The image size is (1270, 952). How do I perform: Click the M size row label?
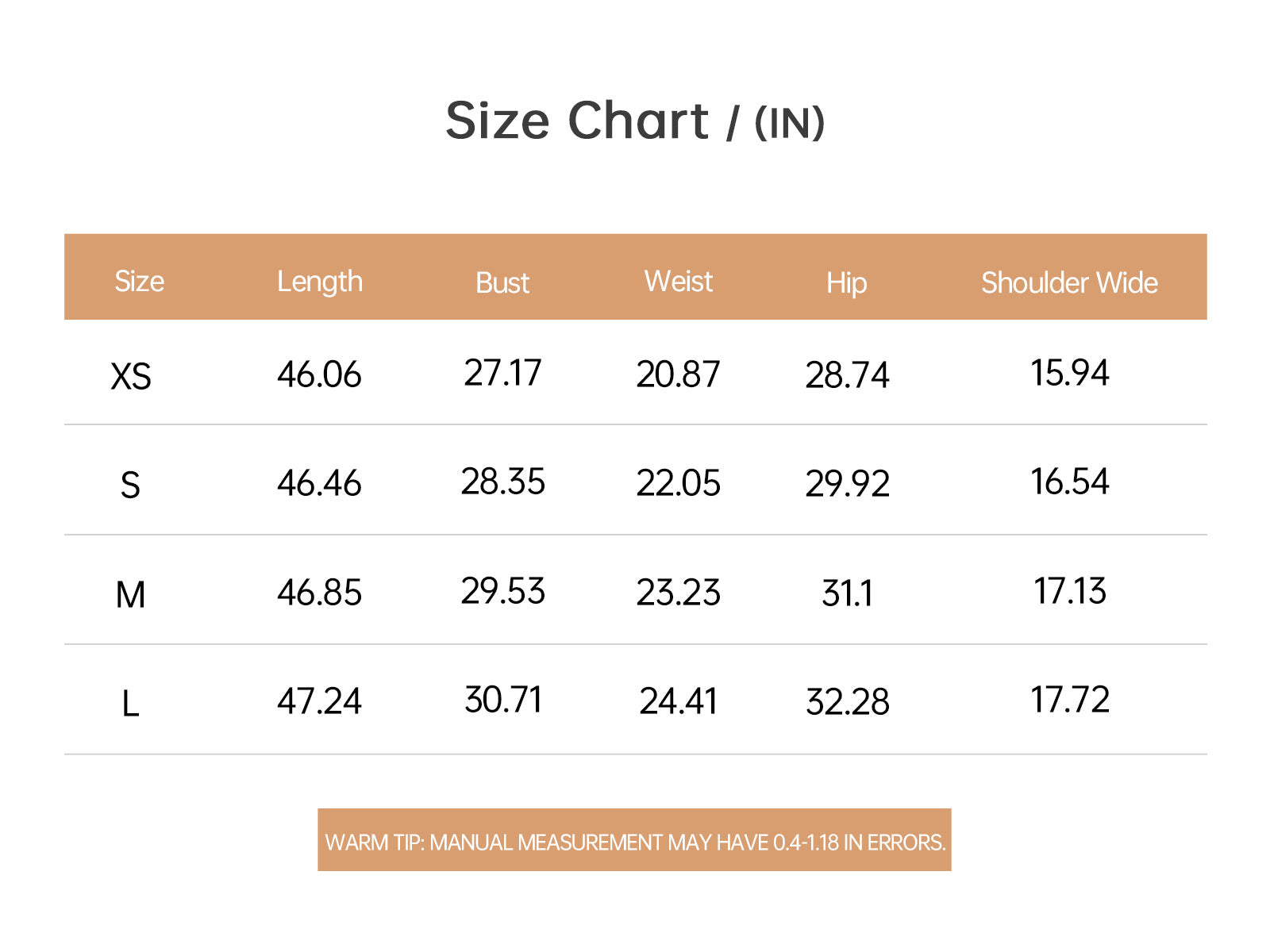(x=131, y=594)
